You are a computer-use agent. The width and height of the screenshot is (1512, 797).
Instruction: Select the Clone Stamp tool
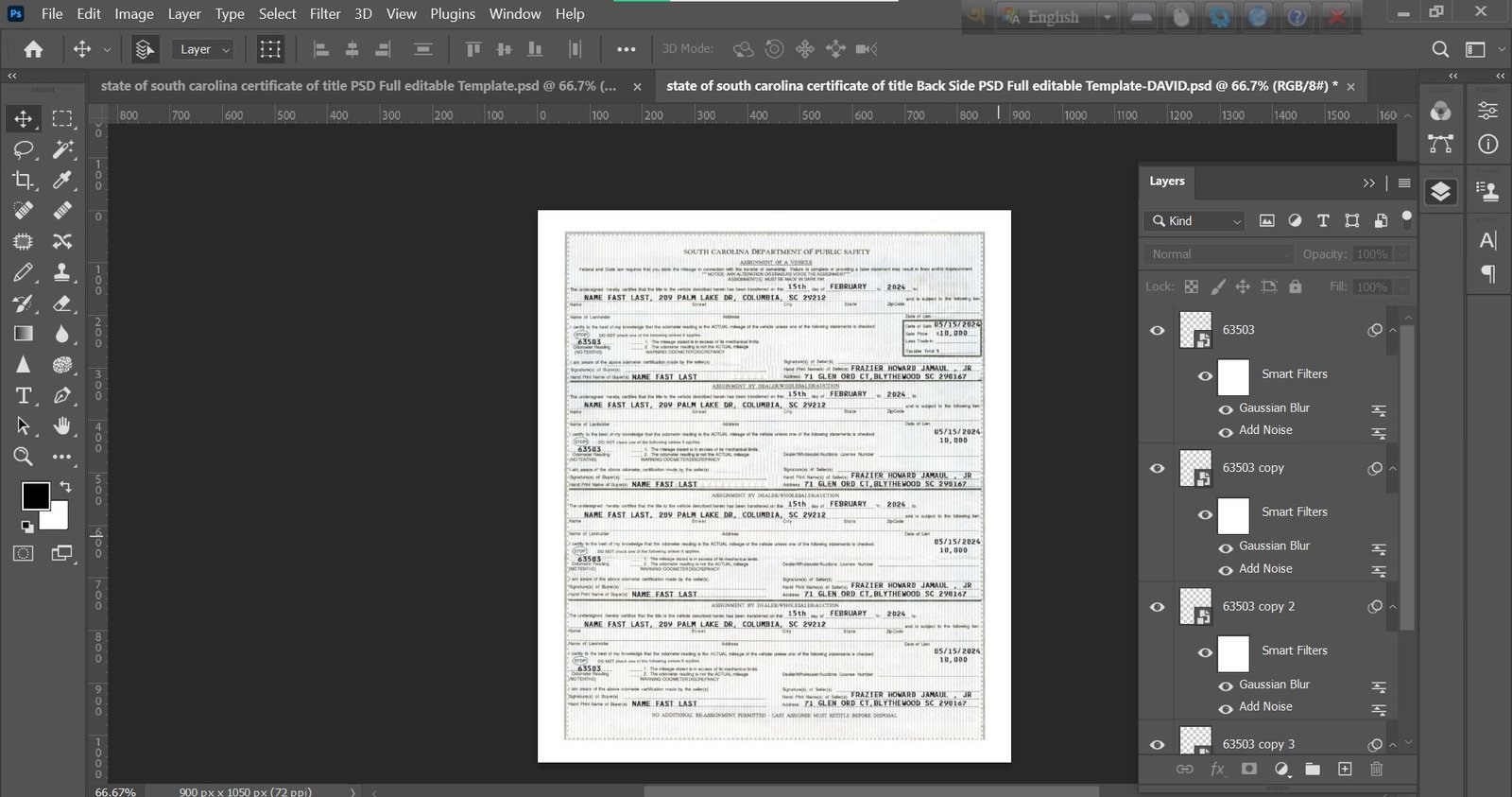pyautogui.click(x=62, y=272)
